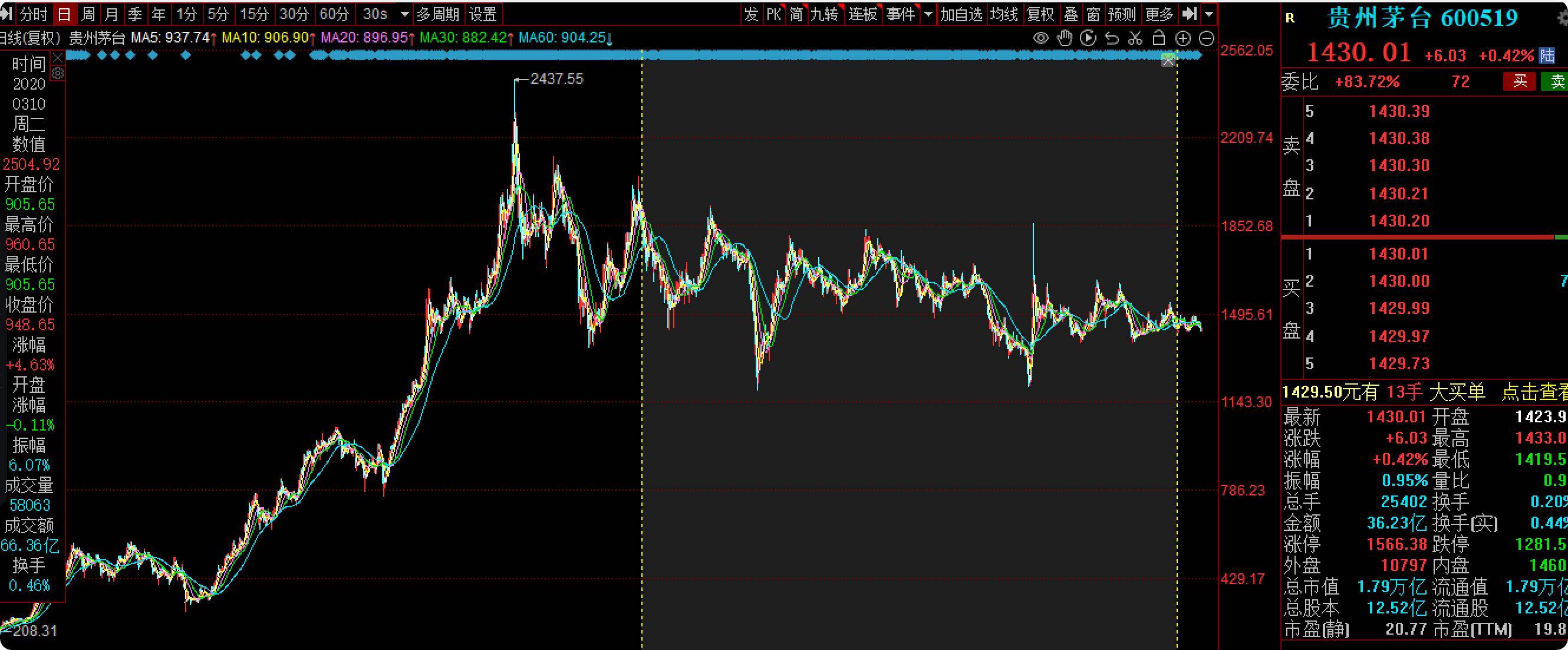Click the play replay icon
The height and width of the screenshot is (650, 1568).
click(x=1088, y=38)
